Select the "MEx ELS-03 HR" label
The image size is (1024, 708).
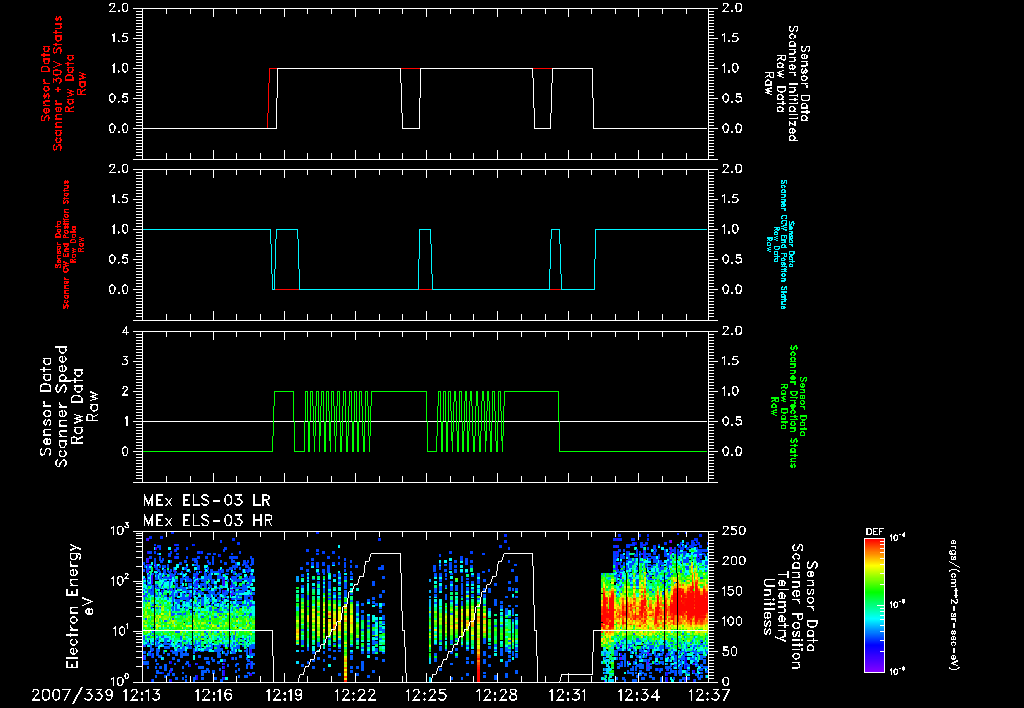coord(207,521)
